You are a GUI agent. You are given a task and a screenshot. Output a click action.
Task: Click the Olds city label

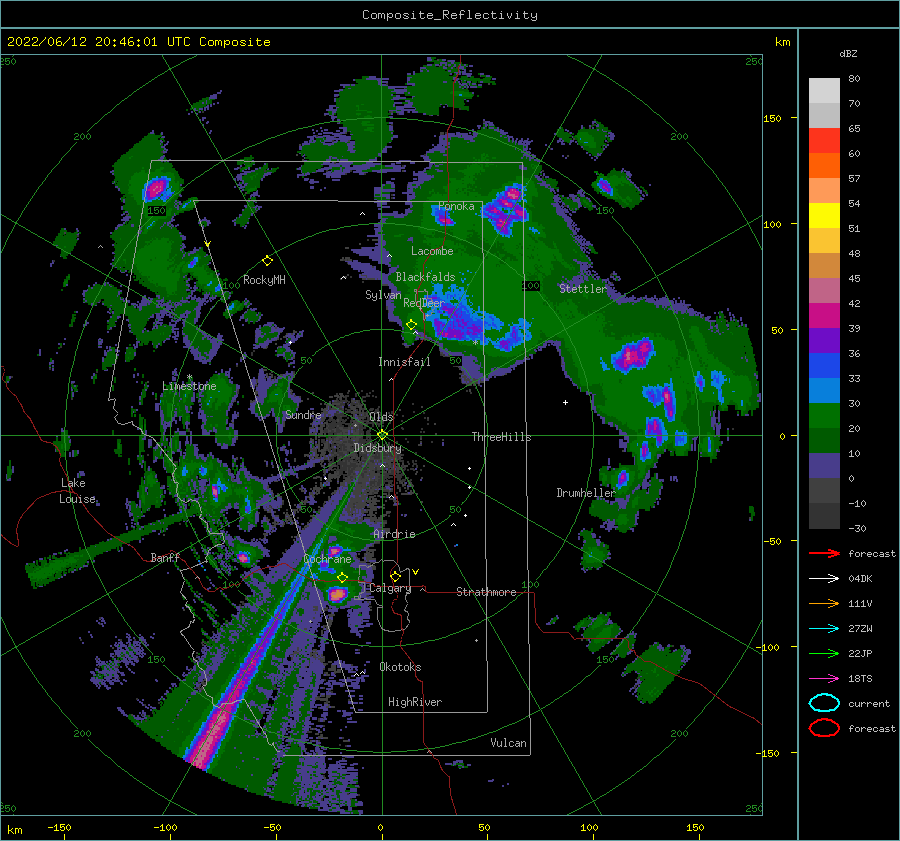(381, 417)
